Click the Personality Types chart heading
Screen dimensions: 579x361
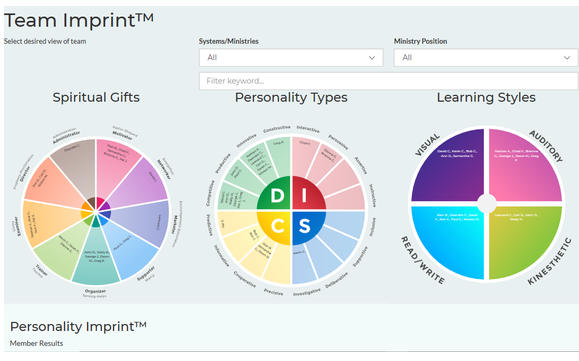pyautogui.click(x=291, y=97)
